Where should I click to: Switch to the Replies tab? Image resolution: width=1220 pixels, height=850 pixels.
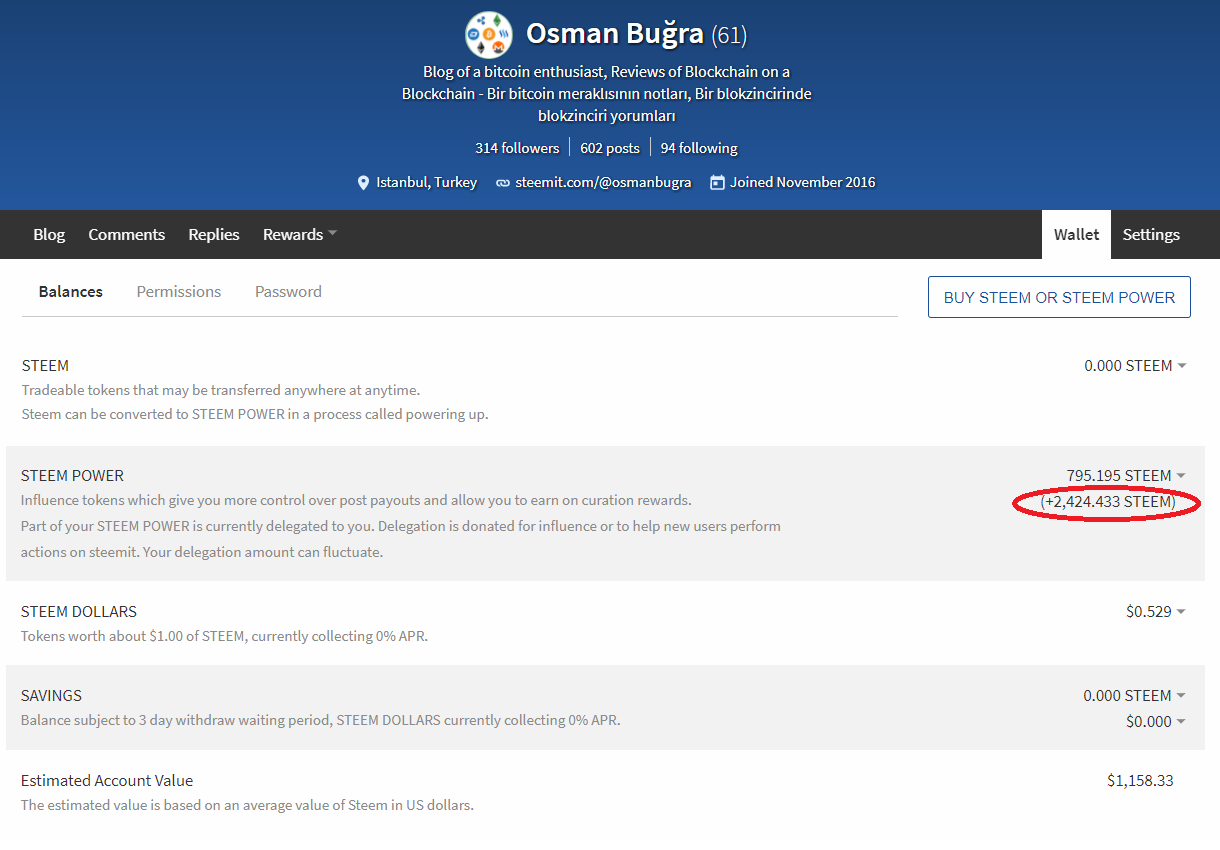[x=214, y=234]
